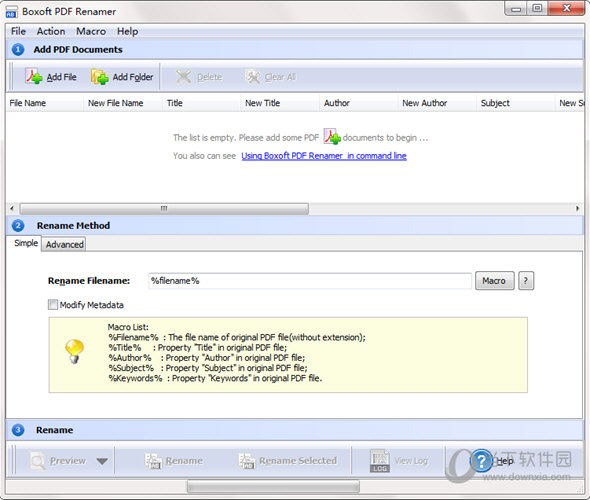Screen dimensions: 590x500
Task: Click the %Subject% macro description line
Action: (208, 368)
